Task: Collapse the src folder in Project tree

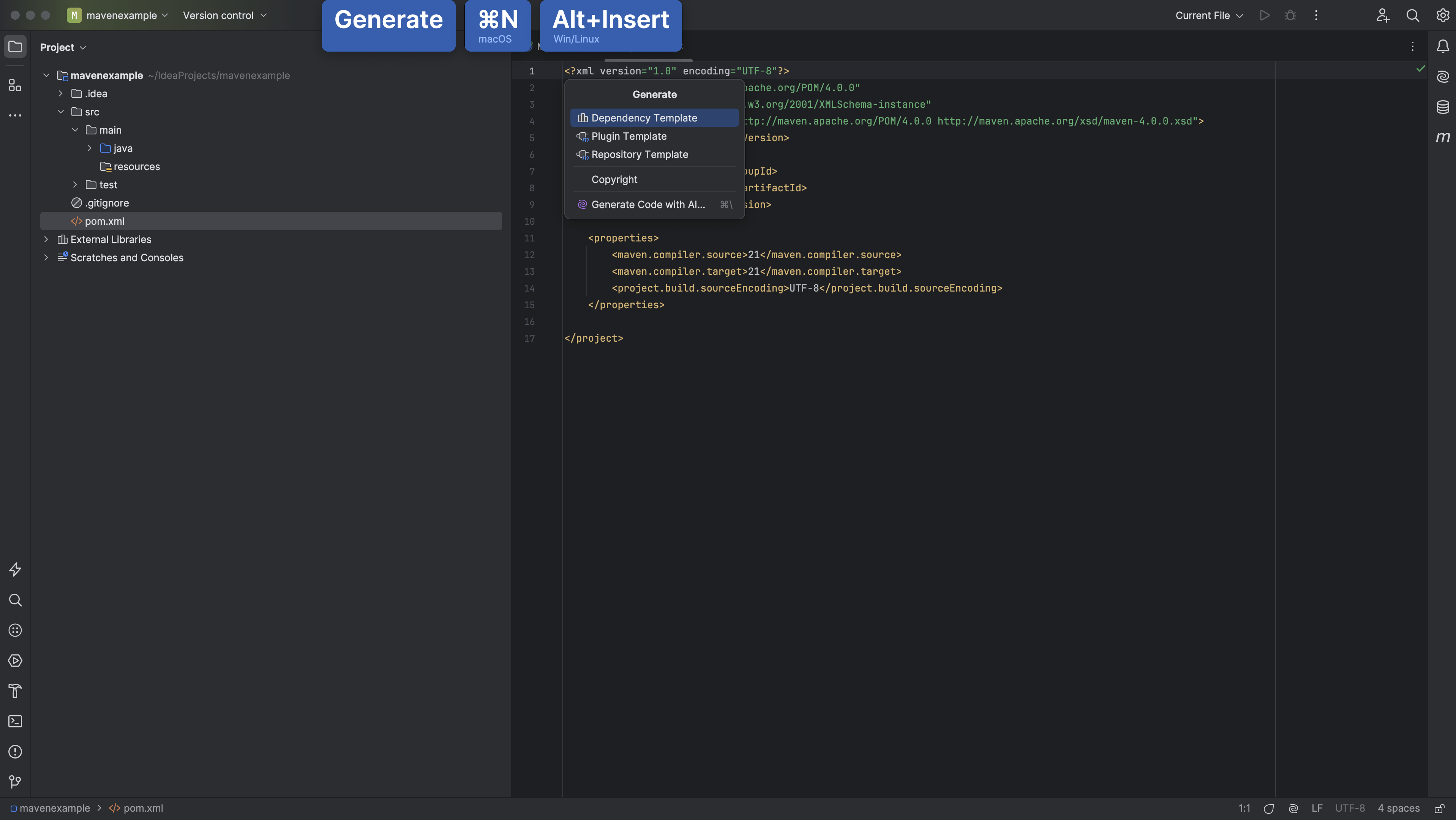Action: click(x=61, y=111)
